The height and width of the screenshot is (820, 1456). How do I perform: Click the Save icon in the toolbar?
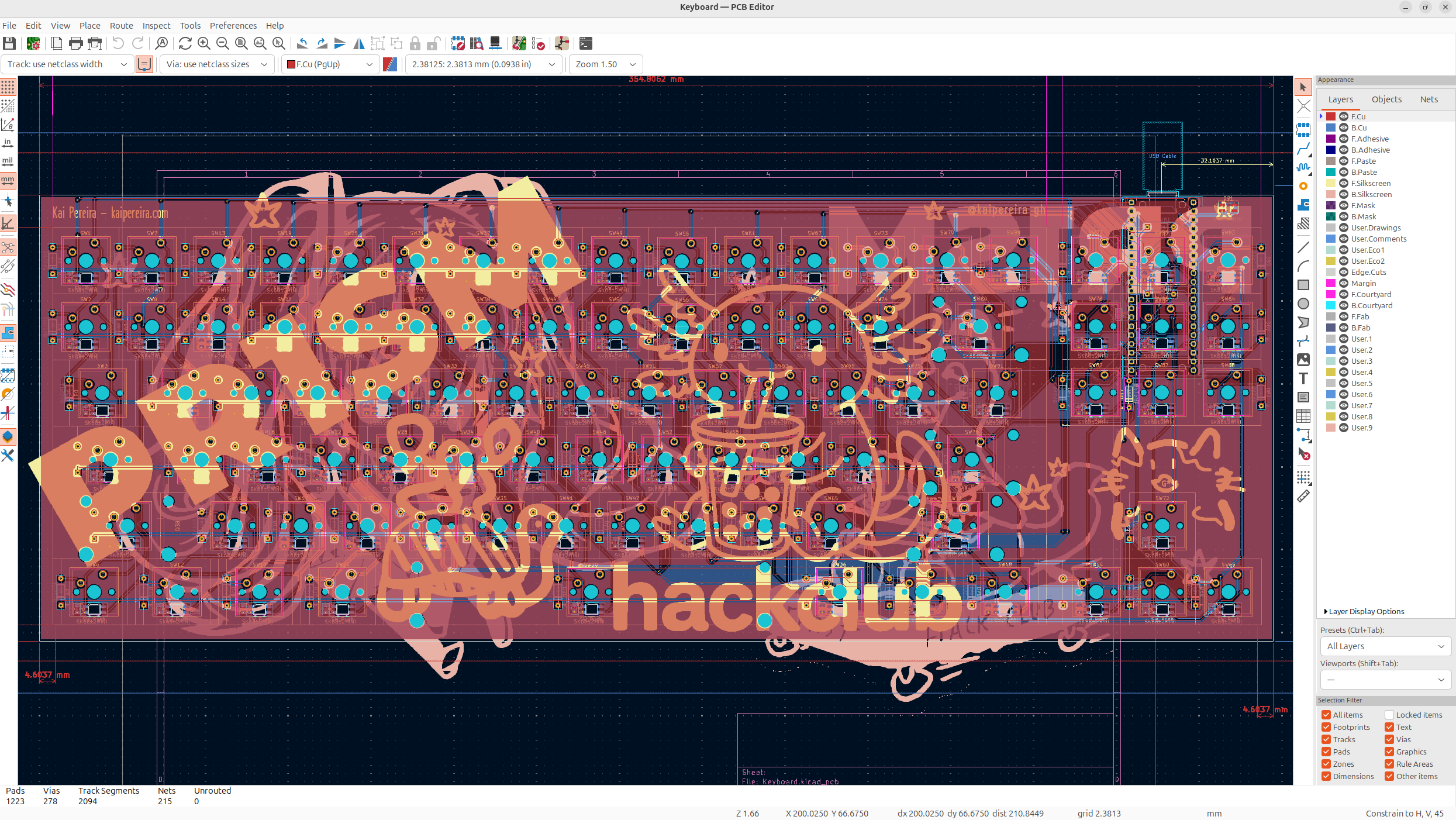pyautogui.click(x=9, y=43)
